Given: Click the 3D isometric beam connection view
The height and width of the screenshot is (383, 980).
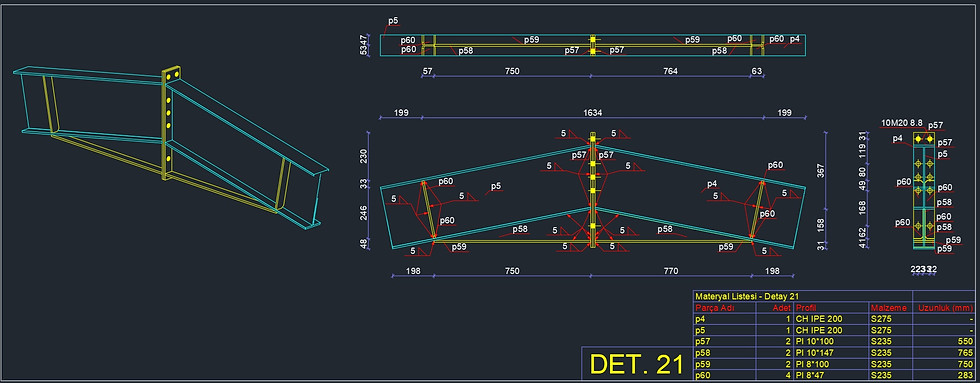Looking at the screenshot, I should 170,147.
